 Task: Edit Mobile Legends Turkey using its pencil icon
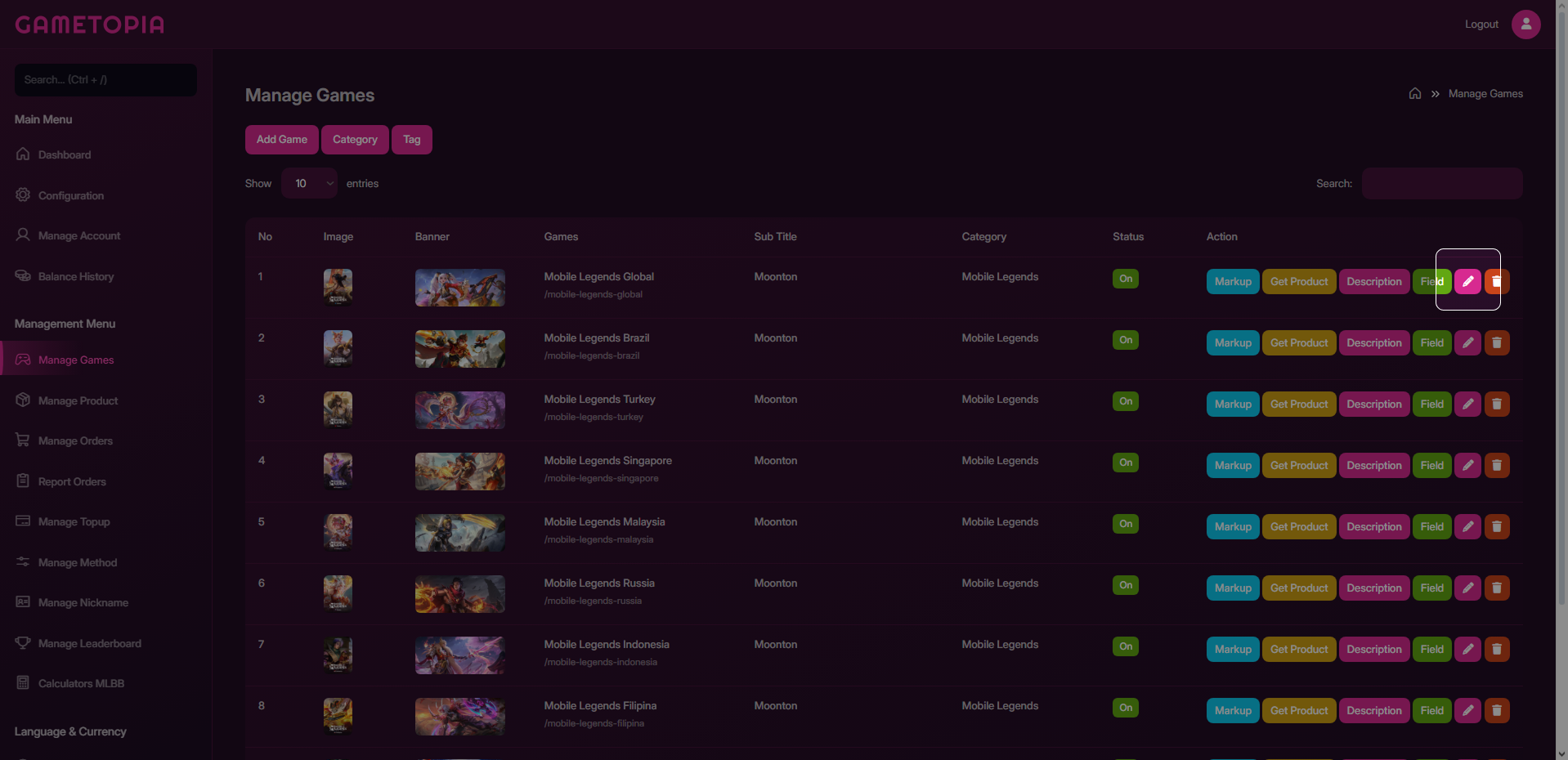tap(1467, 404)
